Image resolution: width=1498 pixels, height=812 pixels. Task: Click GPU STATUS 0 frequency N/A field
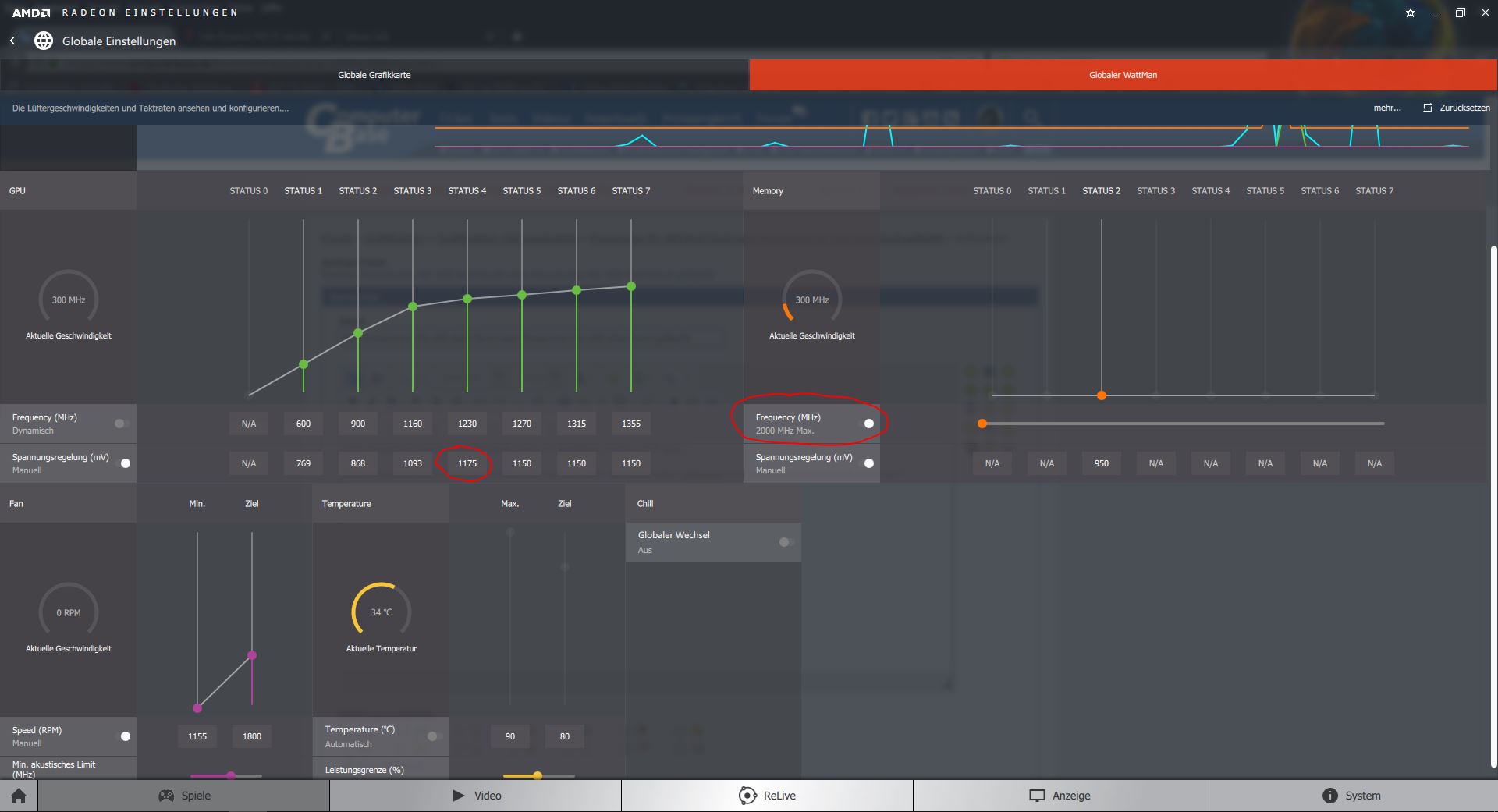(x=249, y=424)
